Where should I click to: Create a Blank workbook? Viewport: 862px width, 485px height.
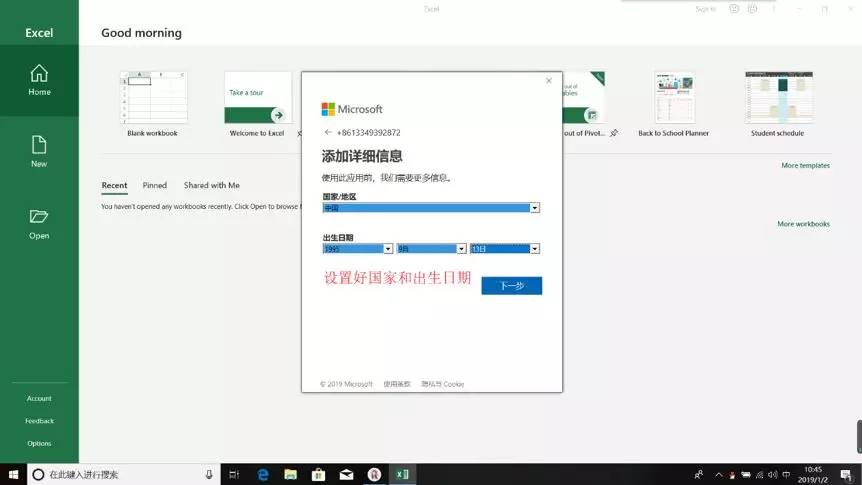pyautogui.click(x=153, y=104)
